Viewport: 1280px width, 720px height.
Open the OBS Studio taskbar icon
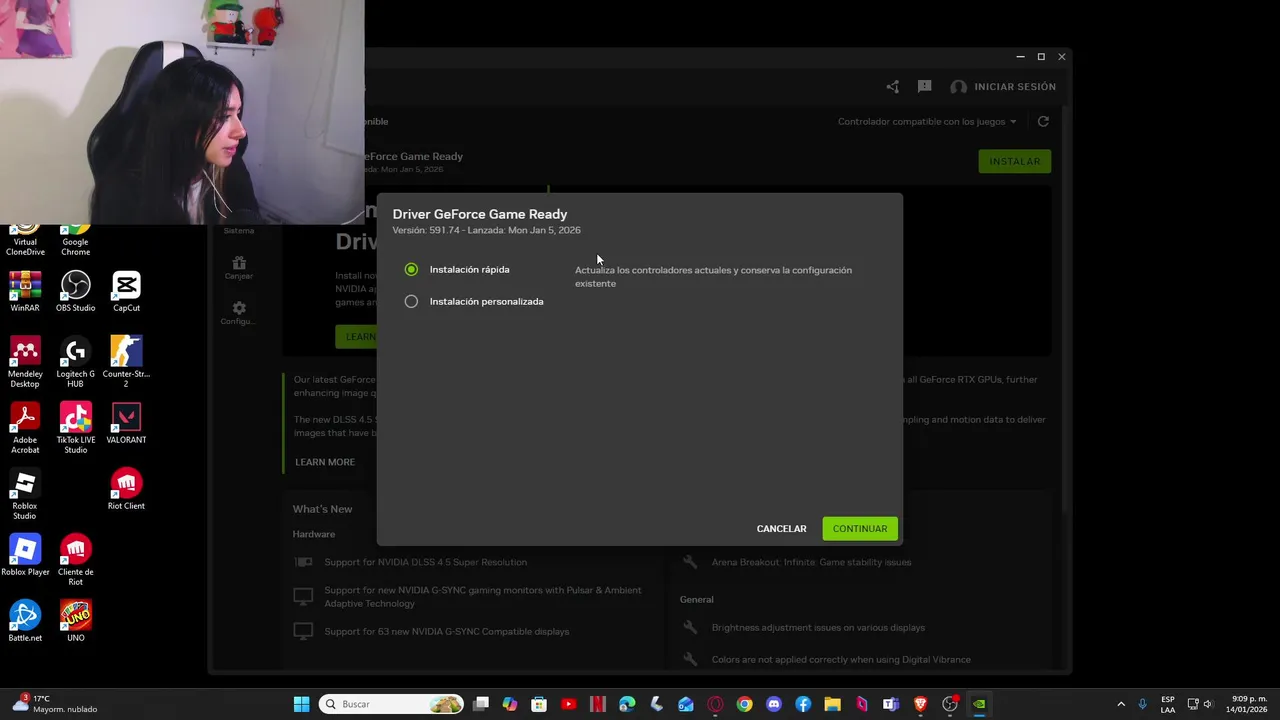pyautogui.click(x=950, y=704)
